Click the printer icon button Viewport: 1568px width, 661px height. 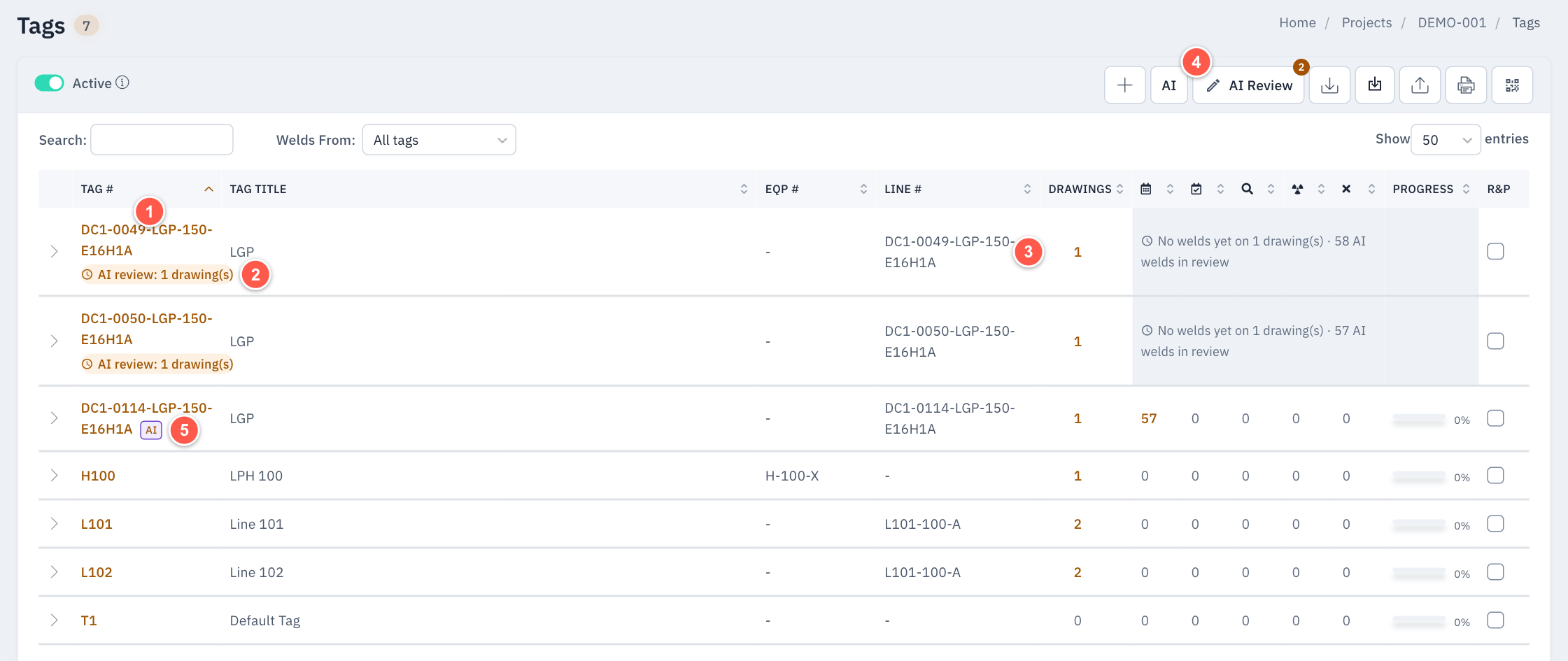pos(1466,85)
